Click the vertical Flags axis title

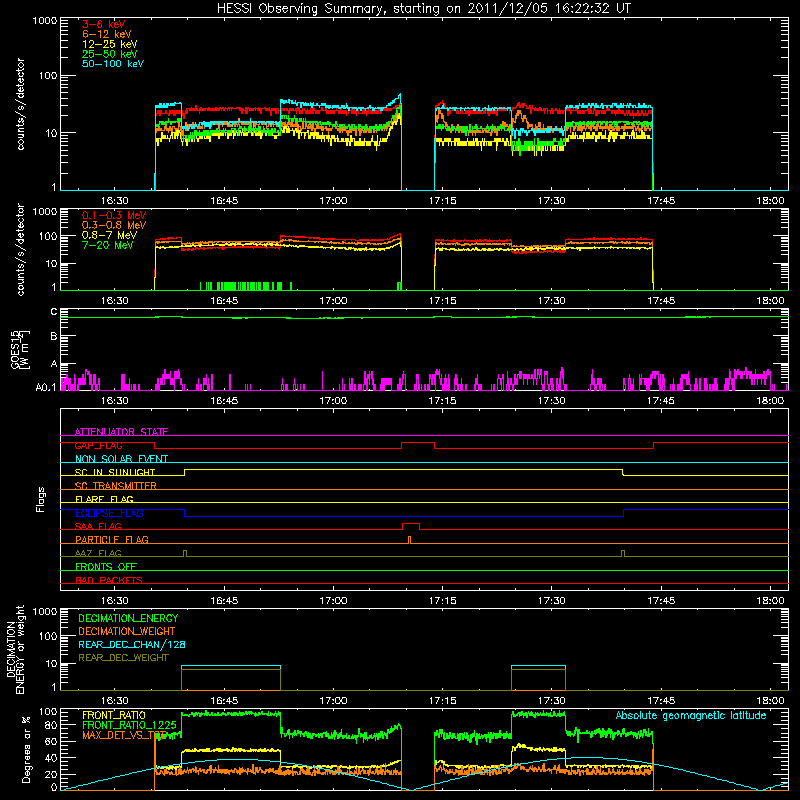[x=41, y=499]
